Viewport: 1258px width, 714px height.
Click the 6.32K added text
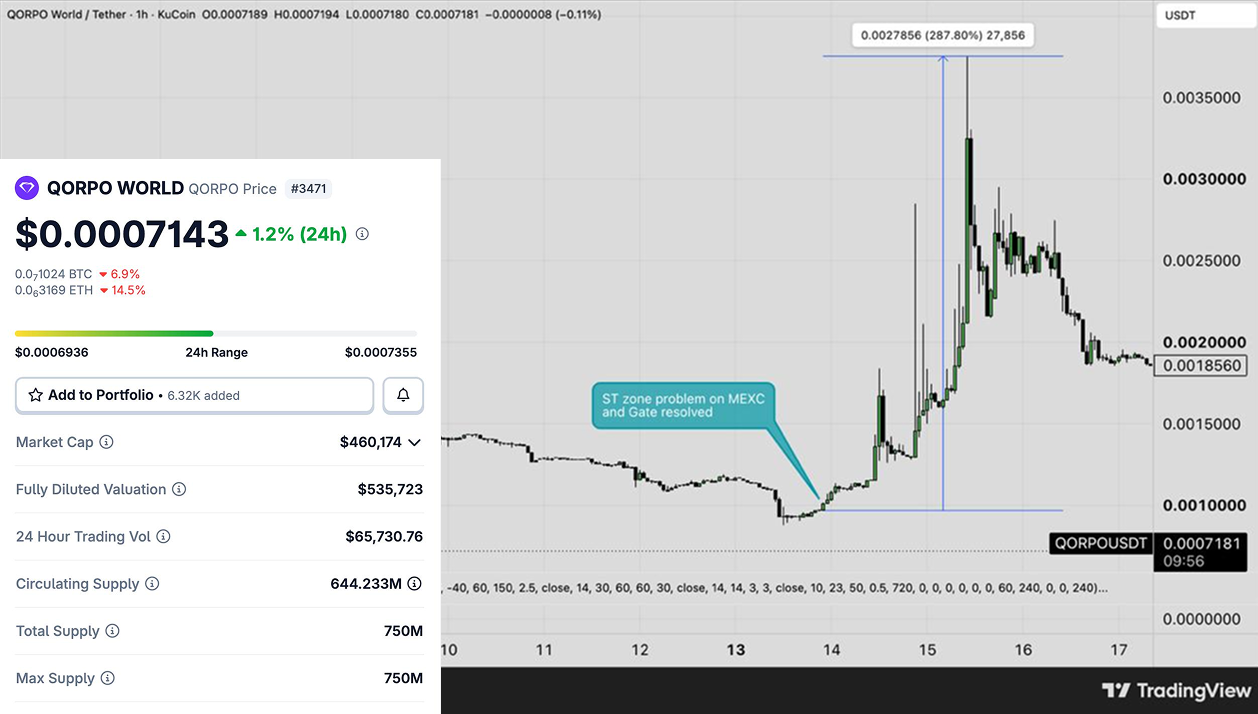pos(203,395)
